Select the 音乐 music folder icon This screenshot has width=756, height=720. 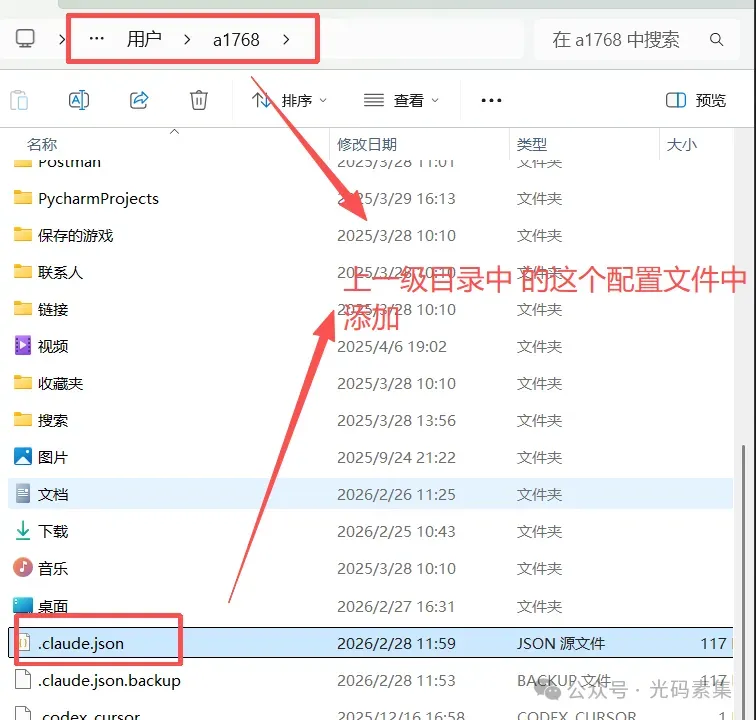point(23,568)
